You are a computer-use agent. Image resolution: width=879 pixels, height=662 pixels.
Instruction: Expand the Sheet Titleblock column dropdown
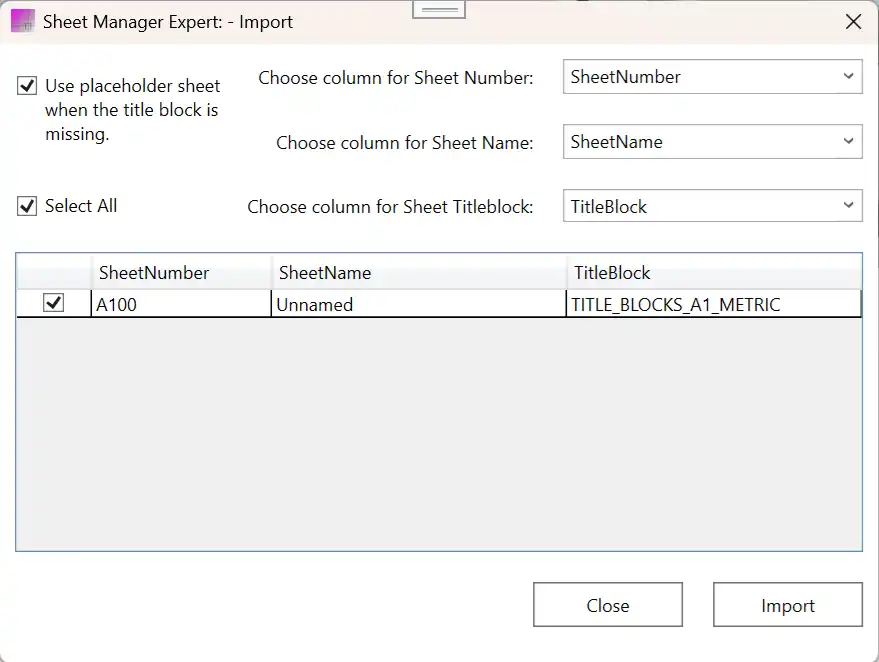(712, 207)
